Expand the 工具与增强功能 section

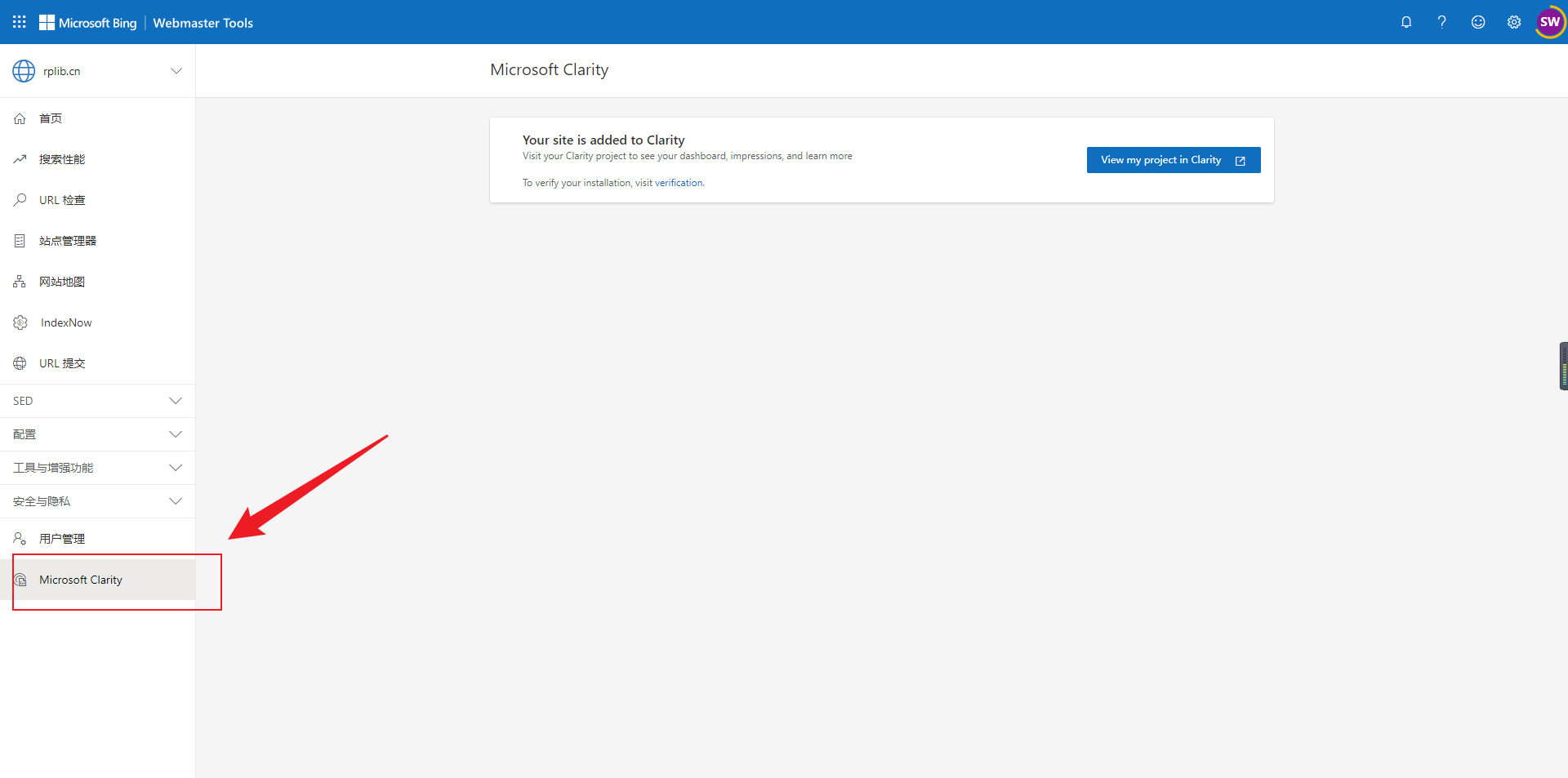coord(97,468)
